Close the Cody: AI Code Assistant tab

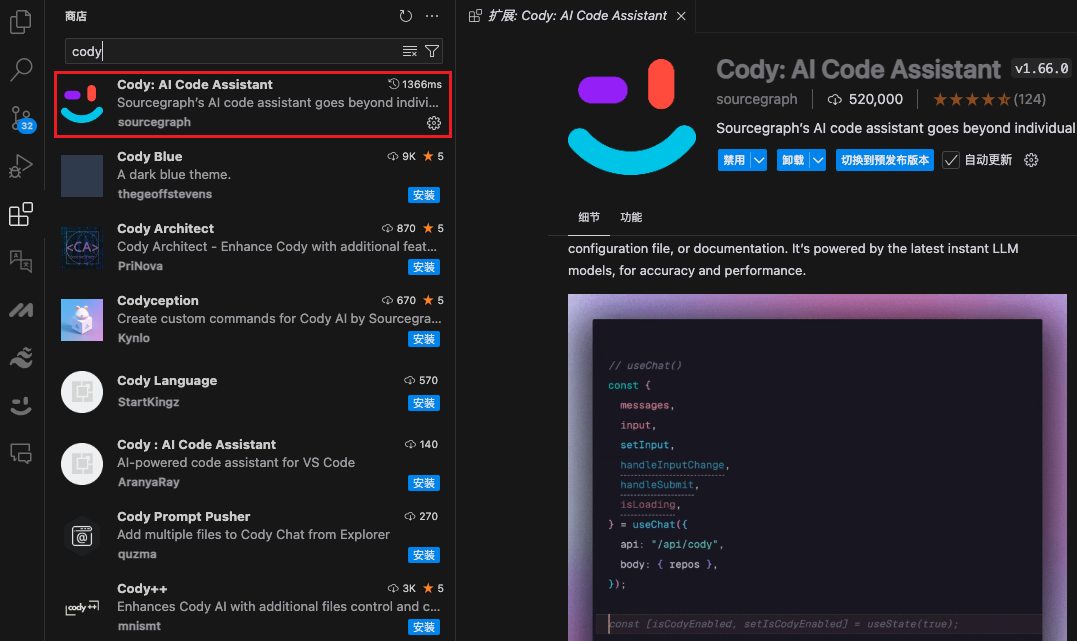[681, 16]
